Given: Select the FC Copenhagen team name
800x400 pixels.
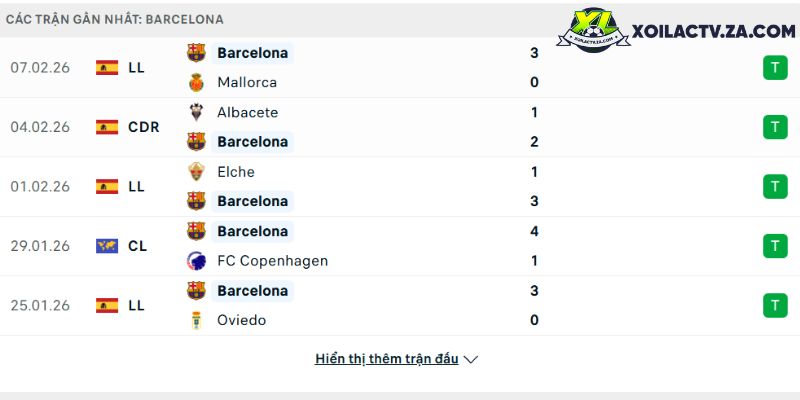Looking at the screenshot, I should [x=272, y=261].
